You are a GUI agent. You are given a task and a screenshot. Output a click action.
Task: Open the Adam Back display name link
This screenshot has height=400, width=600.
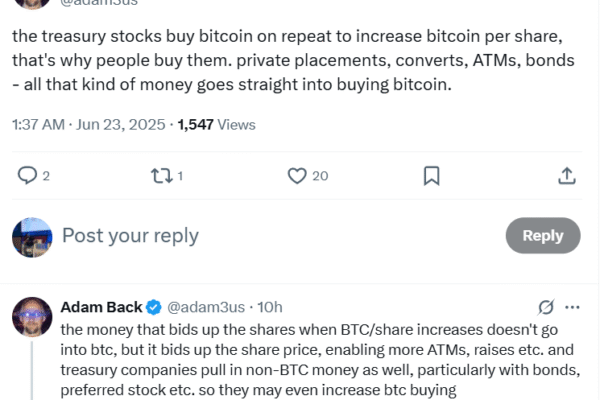[x=102, y=307]
